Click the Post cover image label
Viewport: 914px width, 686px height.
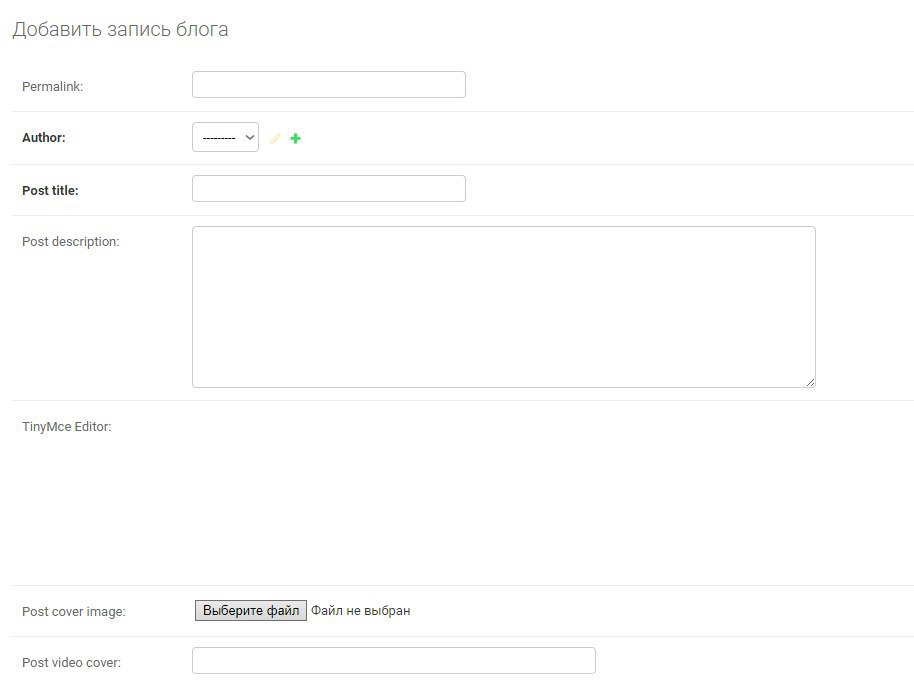(73, 611)
